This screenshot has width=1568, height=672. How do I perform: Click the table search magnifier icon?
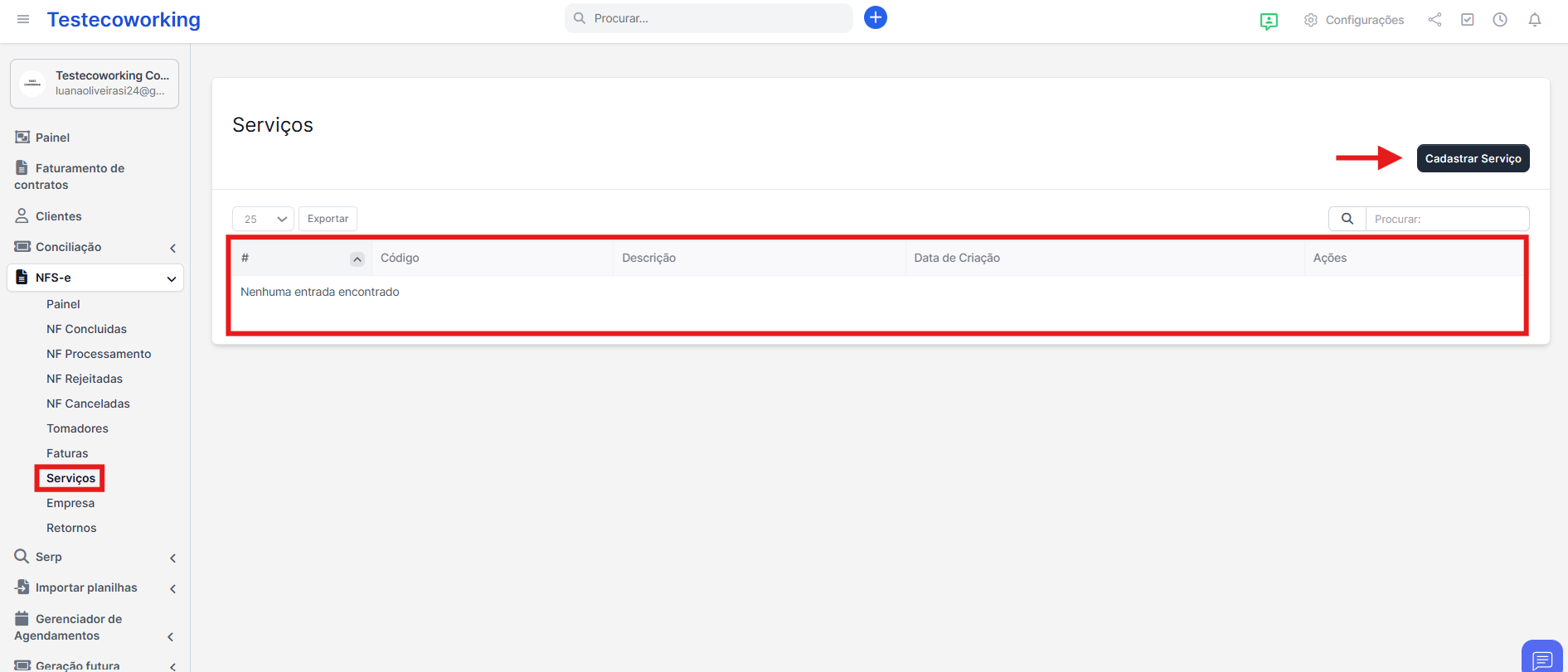click(x=1347, y=219)
